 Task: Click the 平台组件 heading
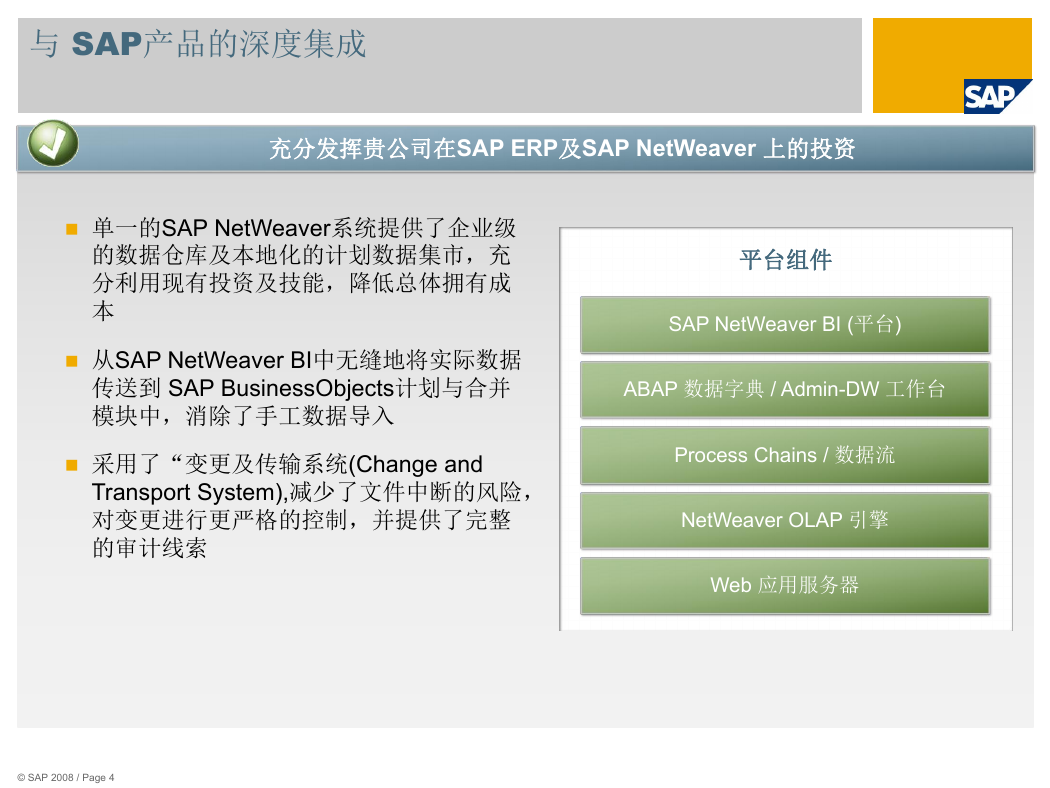click(785, 260)
